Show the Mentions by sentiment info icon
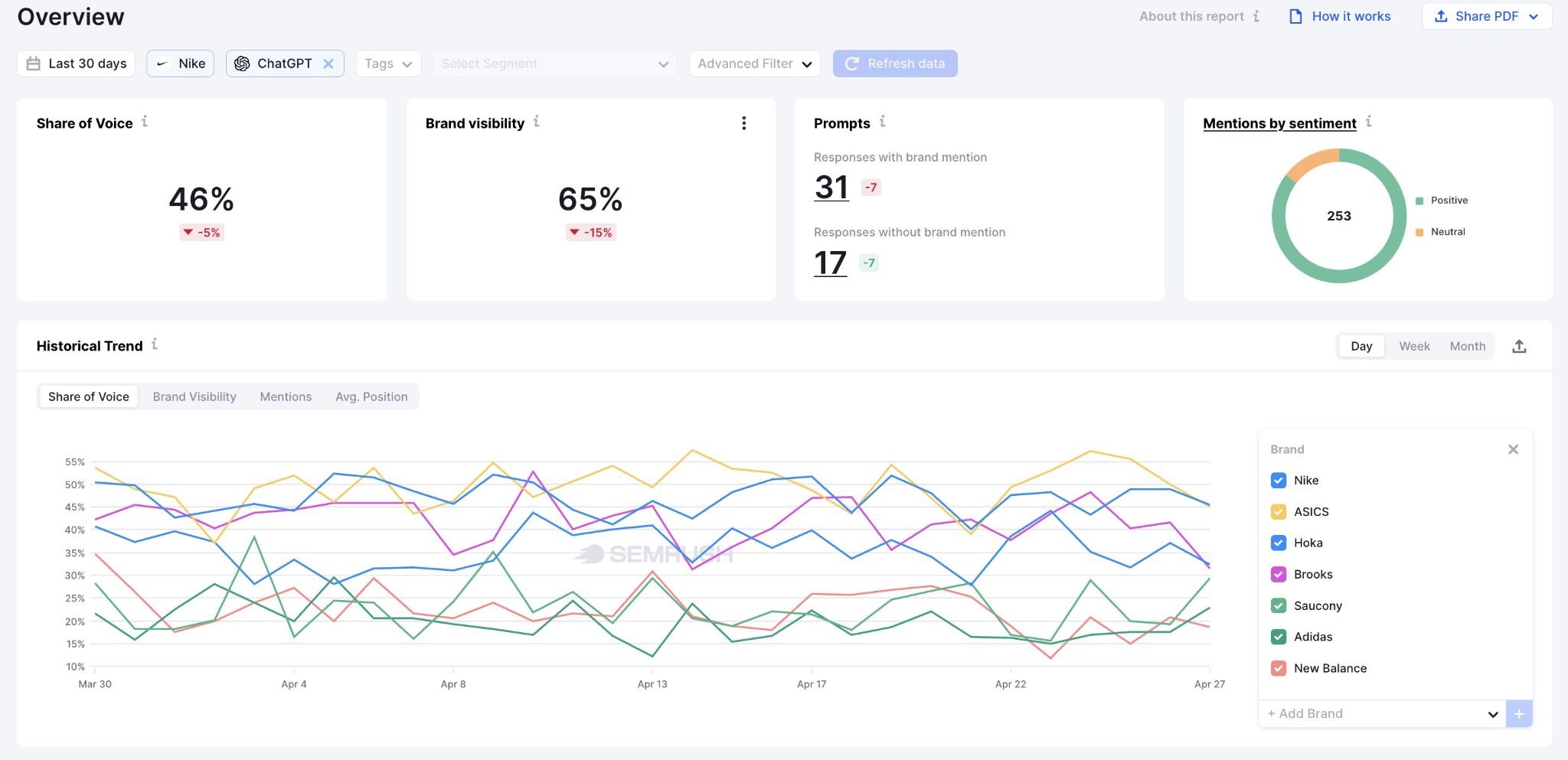Screen dimensions: 1568x760 tap(1369, 122)
